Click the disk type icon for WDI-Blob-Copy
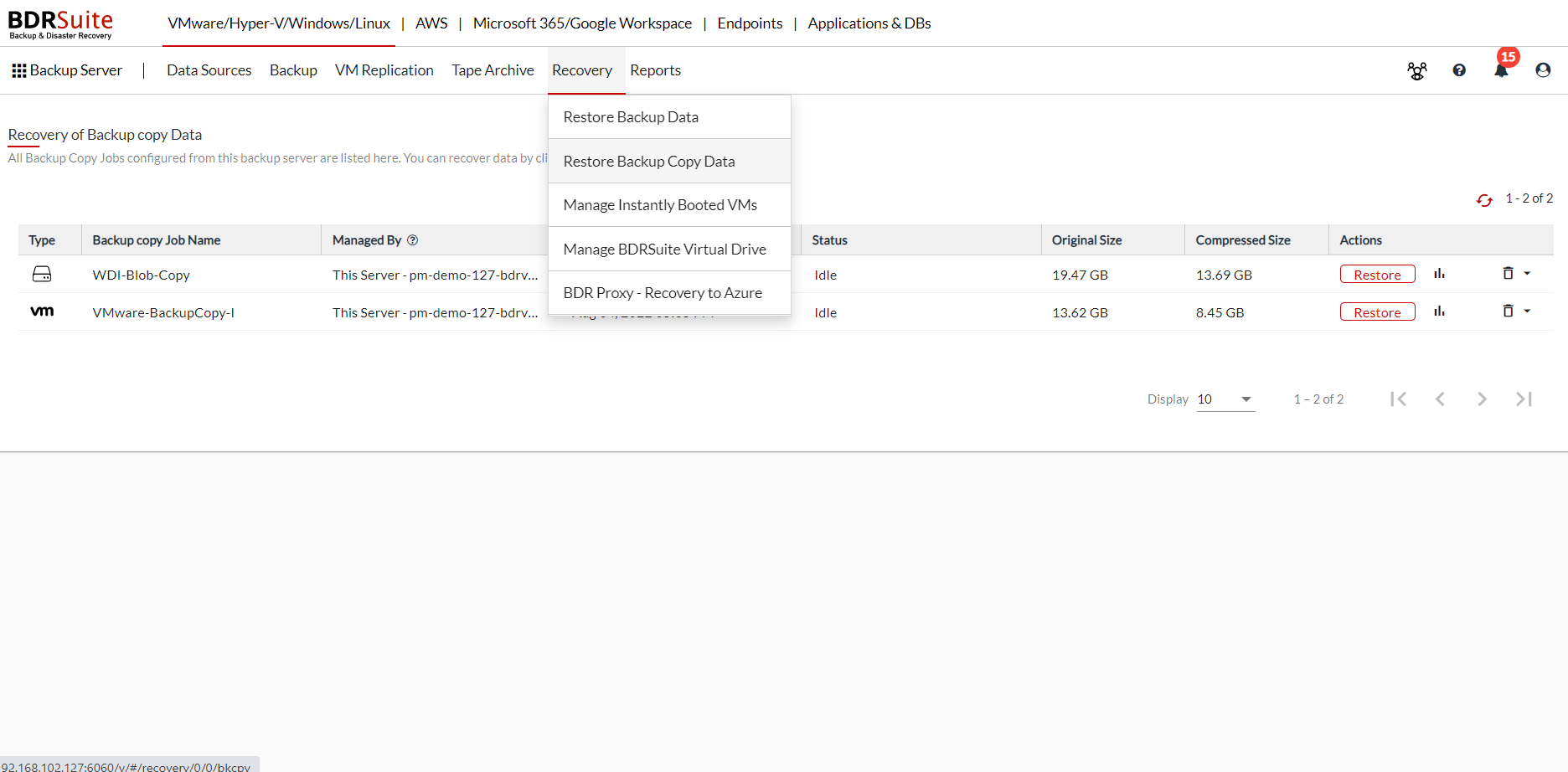Viewport: 1568px width, 772px height. (42, 274)
